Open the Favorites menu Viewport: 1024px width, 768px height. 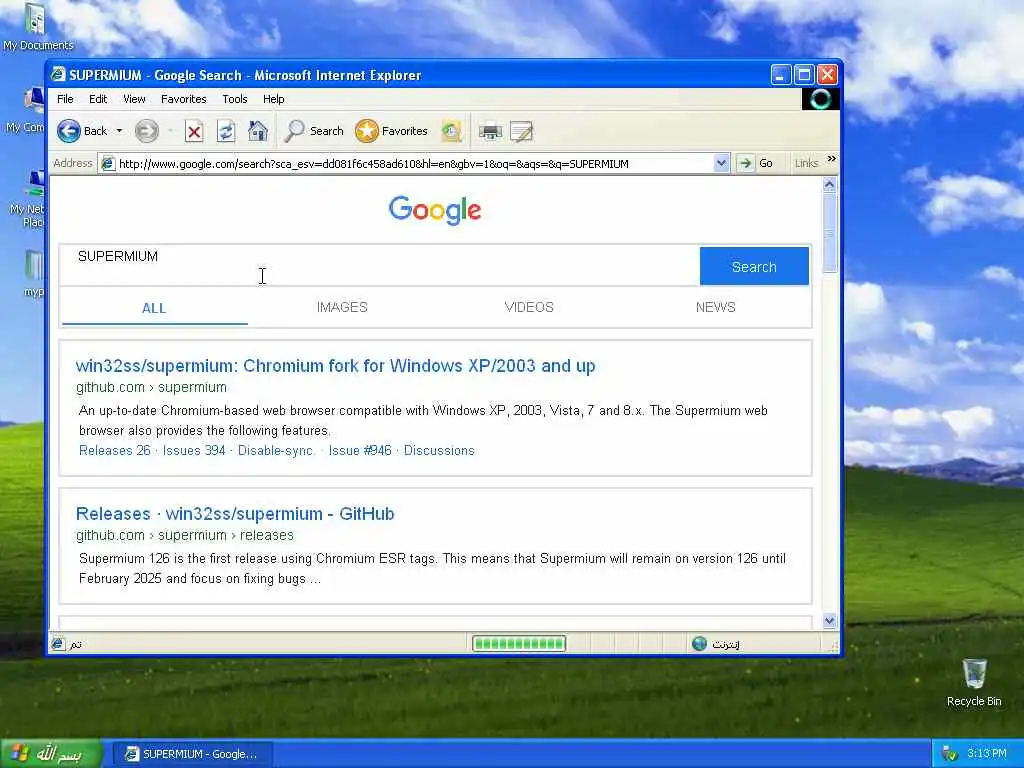coord(184,99)
